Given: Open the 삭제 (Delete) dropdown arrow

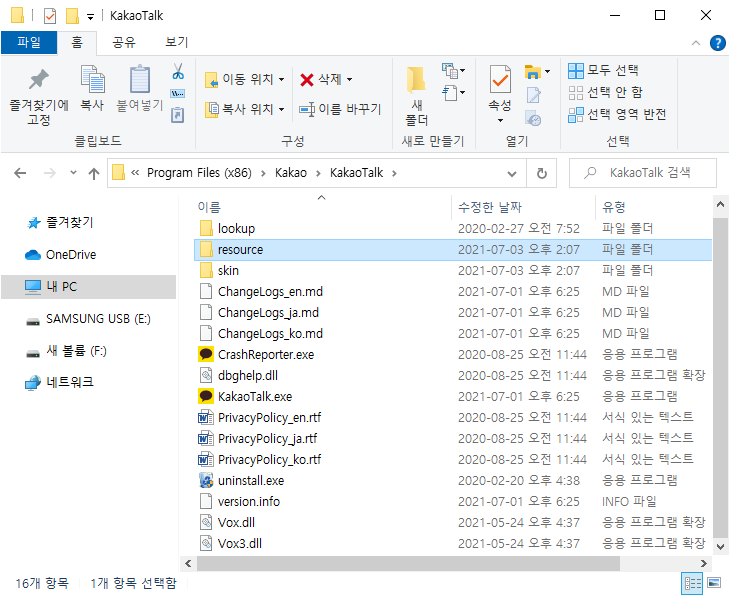Looking at the screenshot, I should (x=350, y=80).
